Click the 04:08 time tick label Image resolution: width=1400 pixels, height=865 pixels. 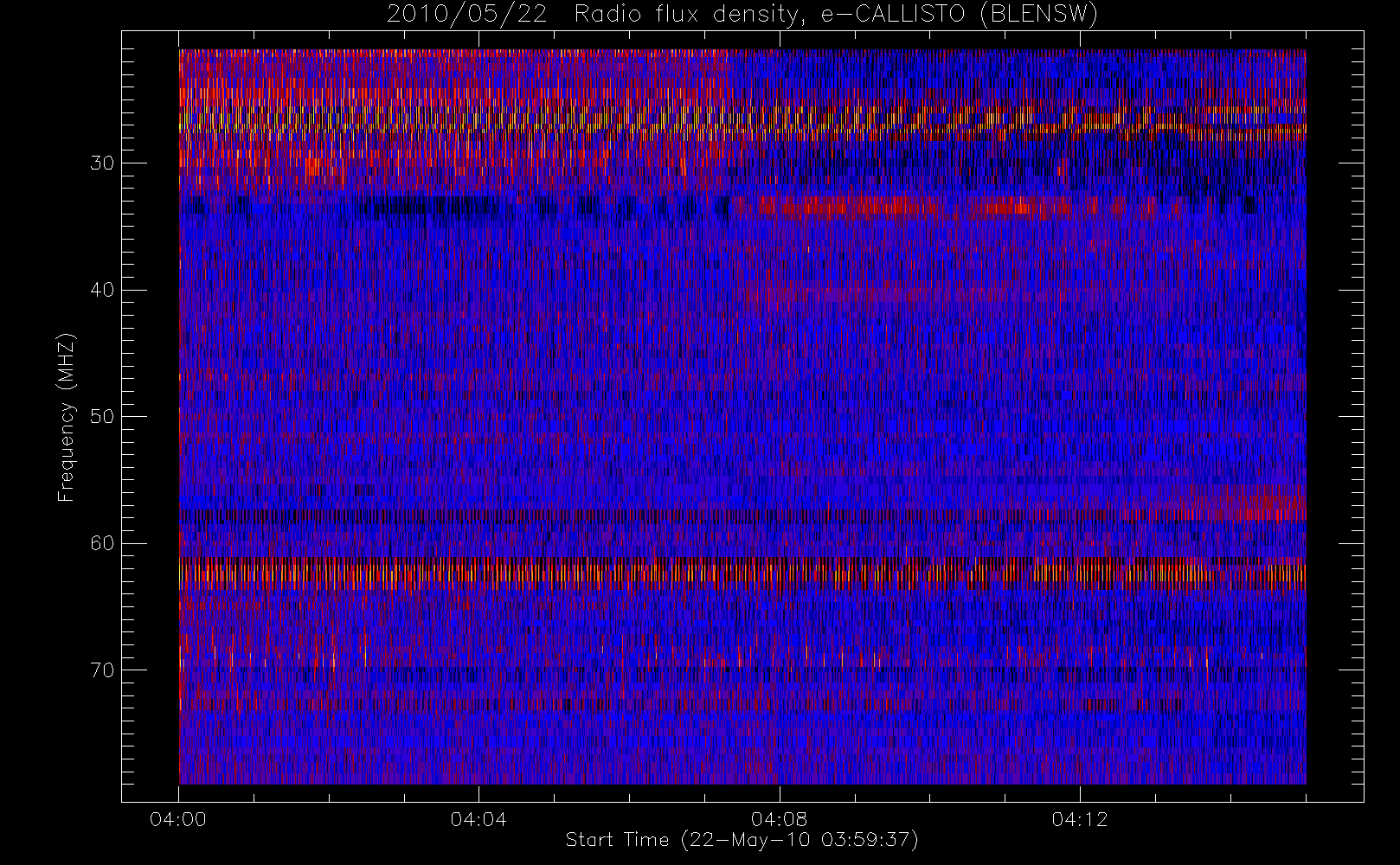pyautogui.click(x=779, y=819)
